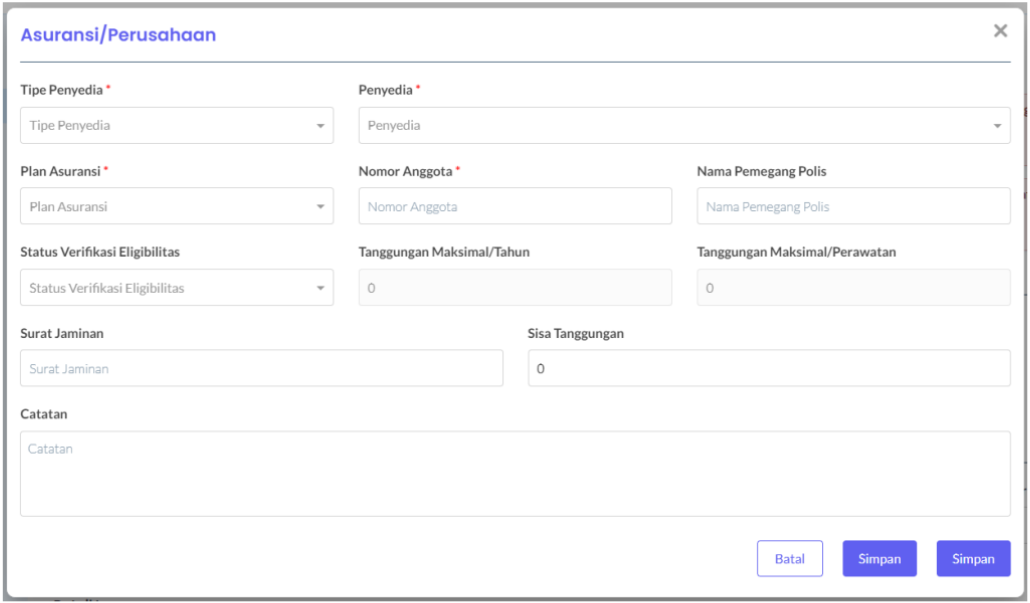Open the Tipe Penyedia dropdown field
This screenshot has height=603, width=1030.
(165, 126)
